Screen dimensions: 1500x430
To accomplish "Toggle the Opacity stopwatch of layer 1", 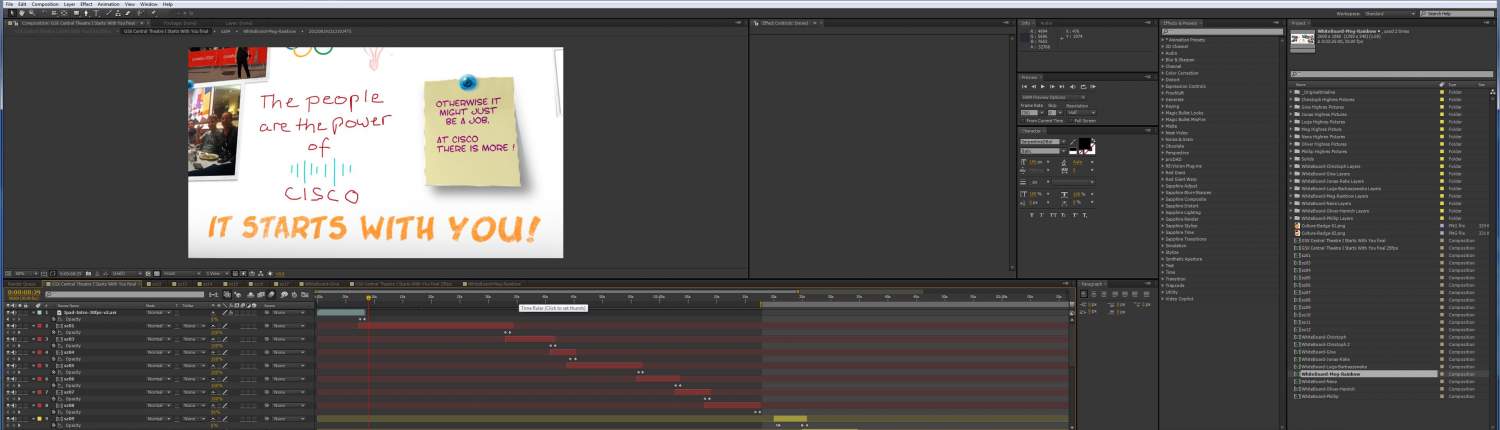I will click(54, 319).
